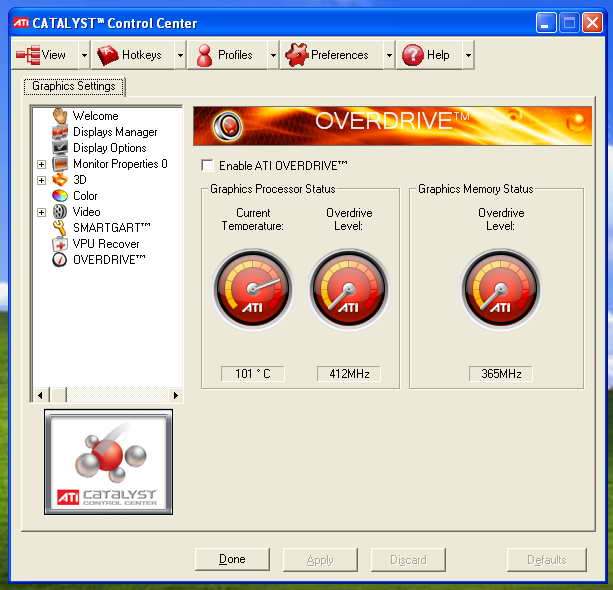The image size is (613, 590).
Task: Select Welcome in the tree
Action: pyautogui.click(x=96, y=116)
